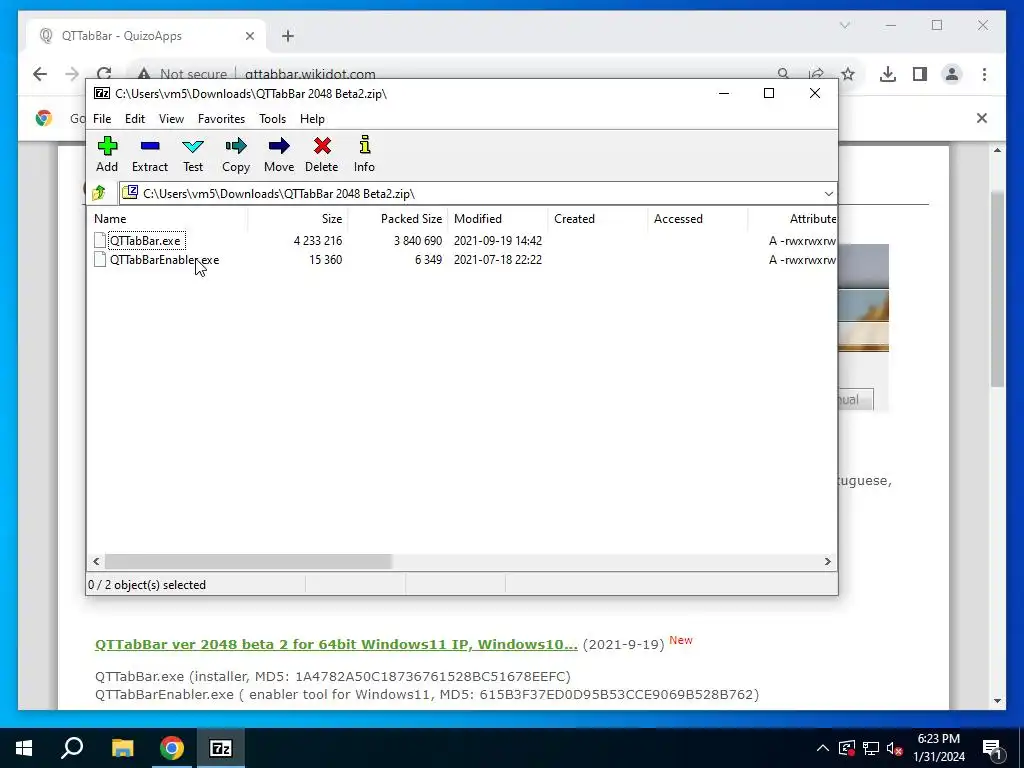Open Chrome profile avatar
The height and width of the screenshot is (768, 1024).
point(952,74)
